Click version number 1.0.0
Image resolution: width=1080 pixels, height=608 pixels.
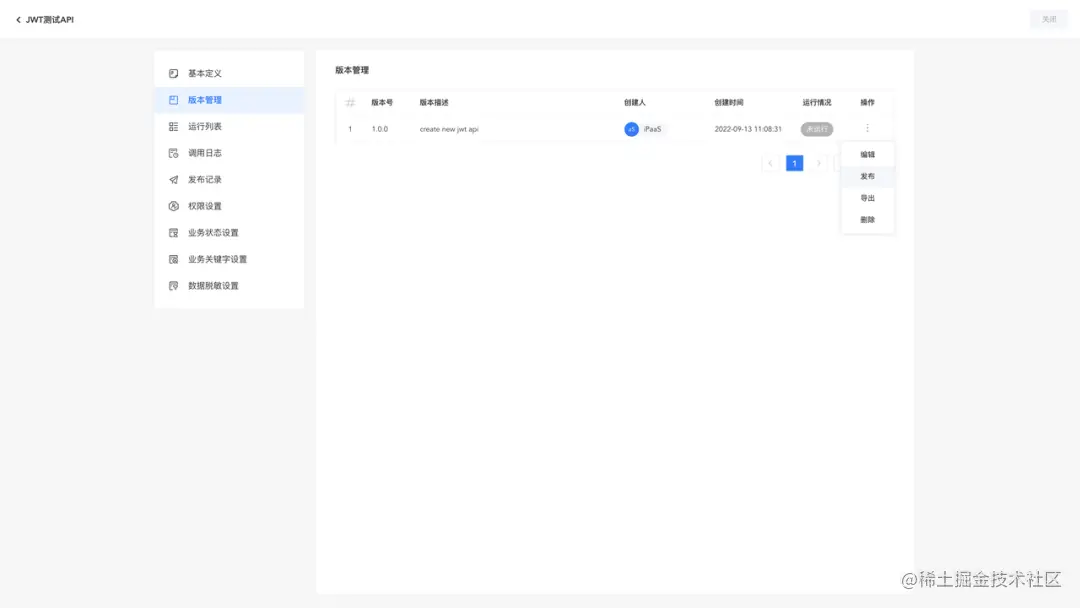(x=380, y=129)
